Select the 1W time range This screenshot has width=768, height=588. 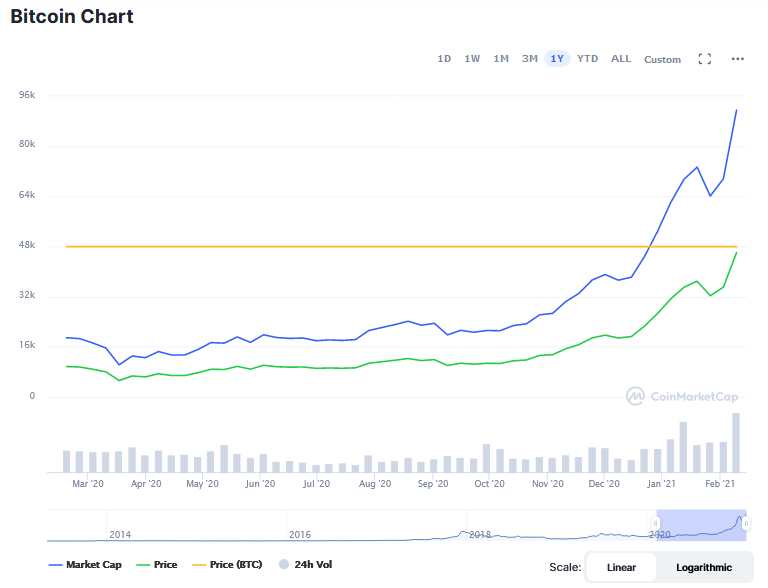coord(472,59)
